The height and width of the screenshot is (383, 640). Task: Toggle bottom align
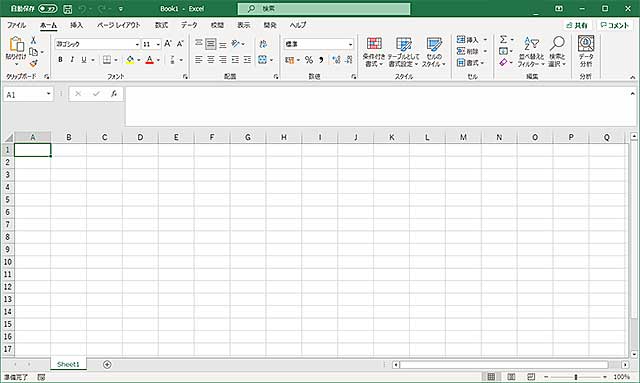tap(223, 44)
